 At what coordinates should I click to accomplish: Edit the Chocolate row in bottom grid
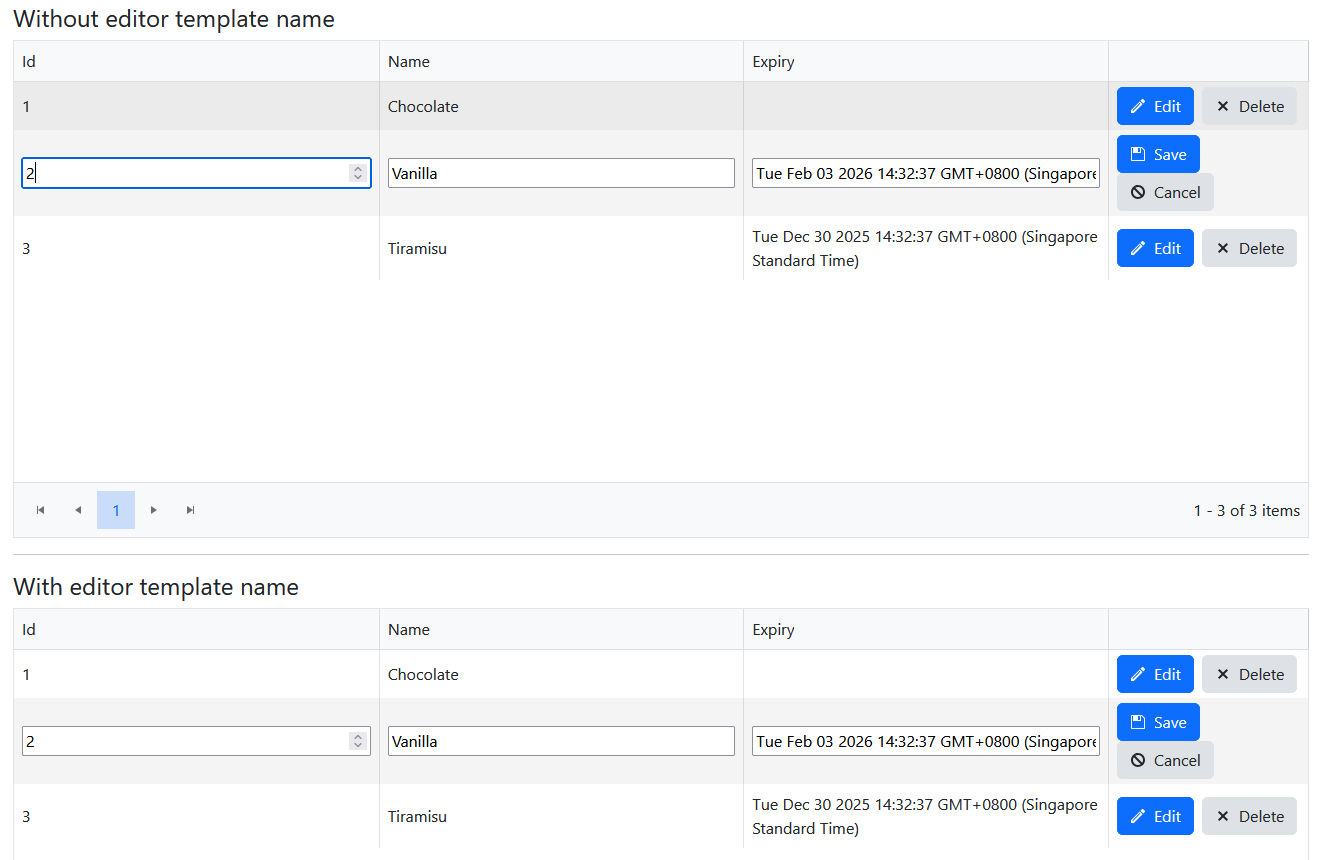pyautogui.click(x=1155, y=674)
